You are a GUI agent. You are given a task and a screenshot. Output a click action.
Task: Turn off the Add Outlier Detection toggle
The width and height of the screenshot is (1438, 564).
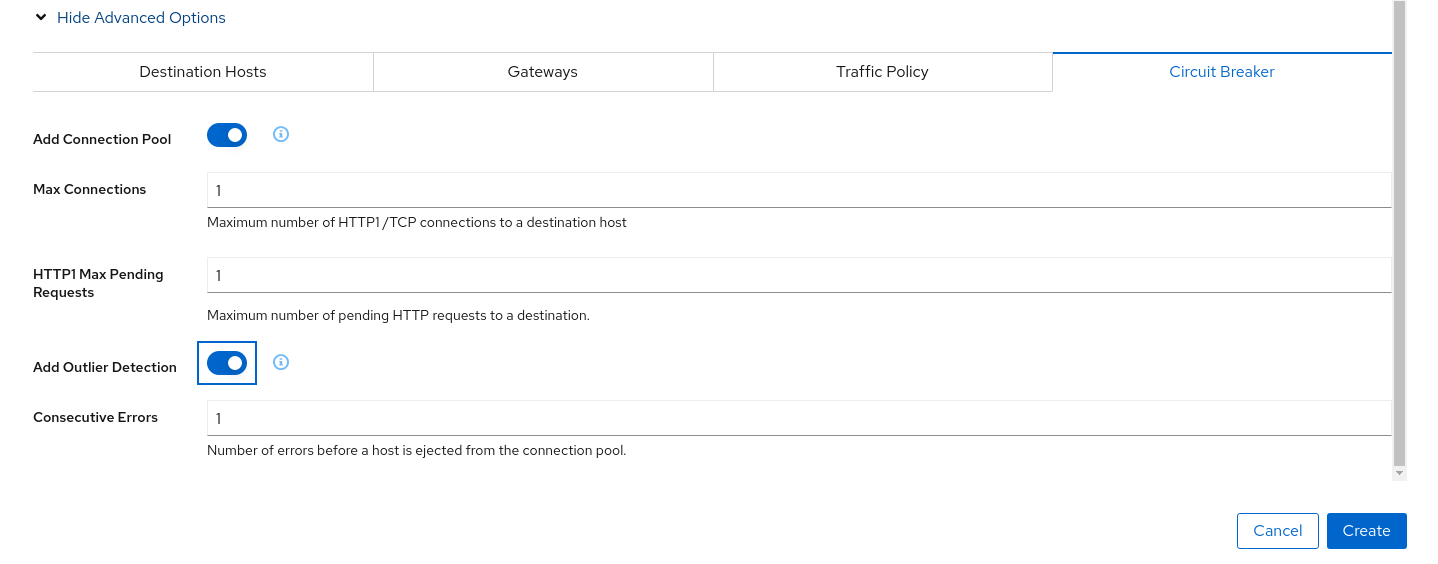point(227,363)
